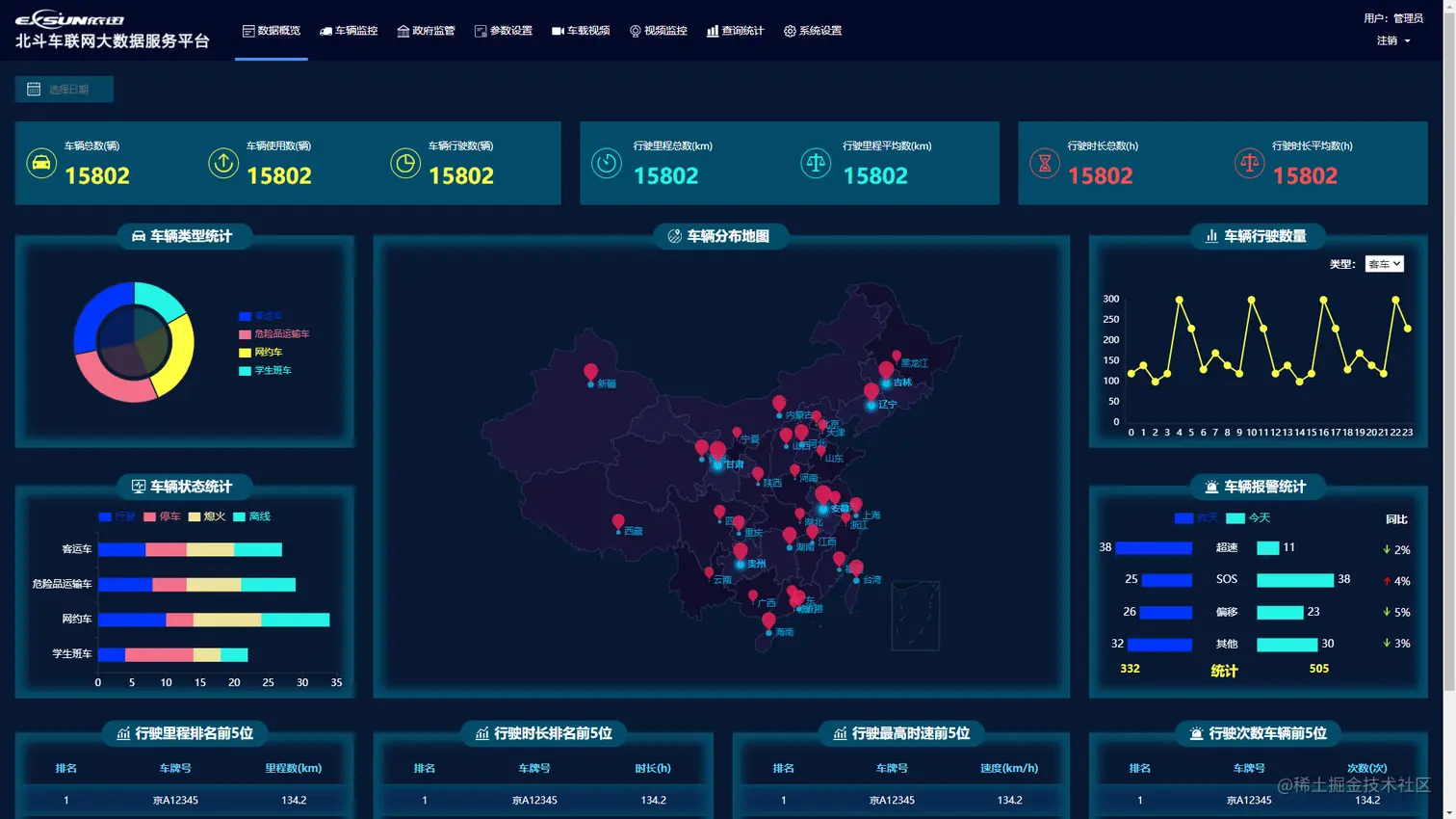Toggle the 昨天 legend in the alarm statistics

click(x=1196, y=518)
